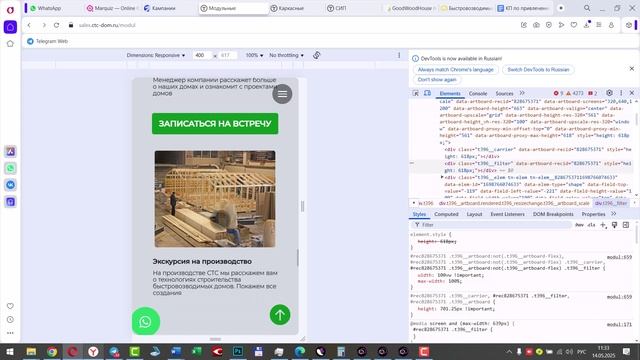
Task: Toggle the :hov element state button in Styles
Action: (x=579, y=225)
